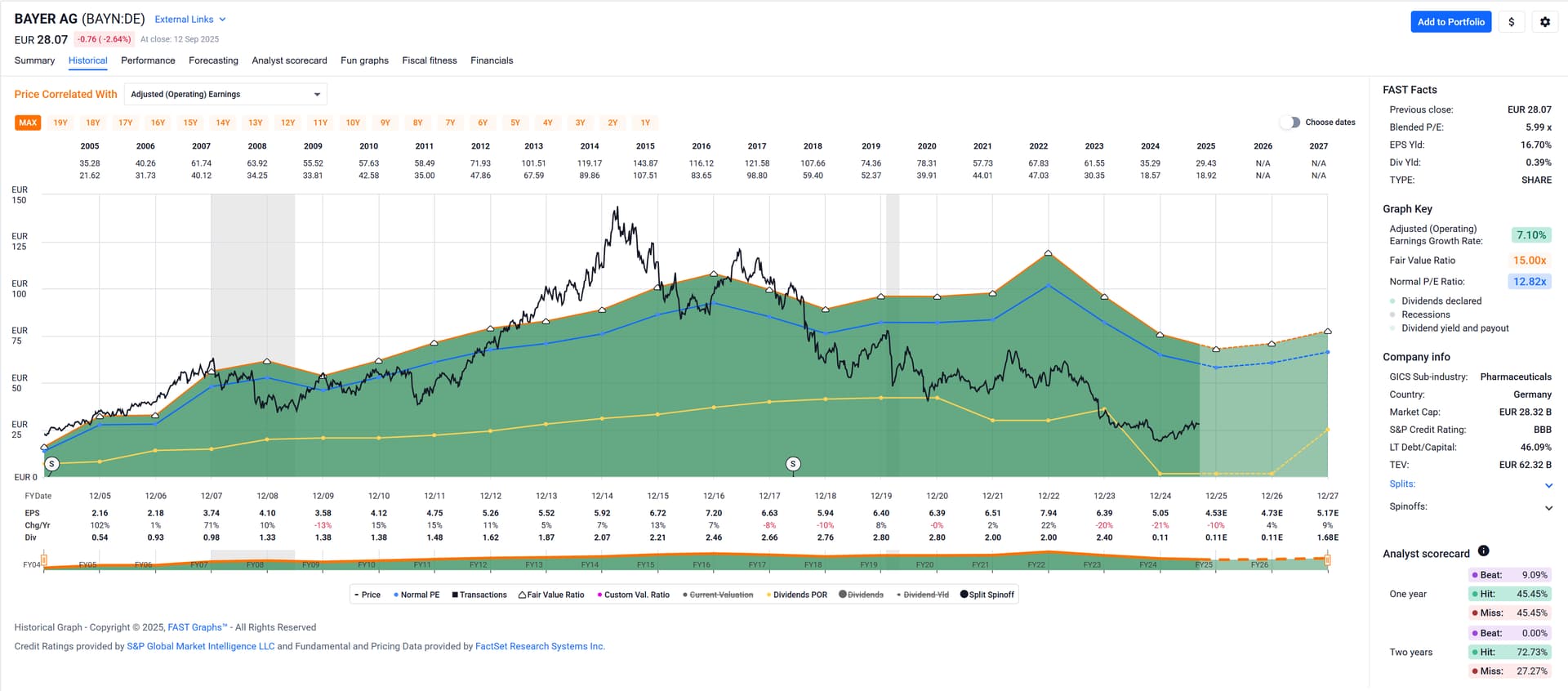Show the Dividends legend series

(x=843, y=595)
